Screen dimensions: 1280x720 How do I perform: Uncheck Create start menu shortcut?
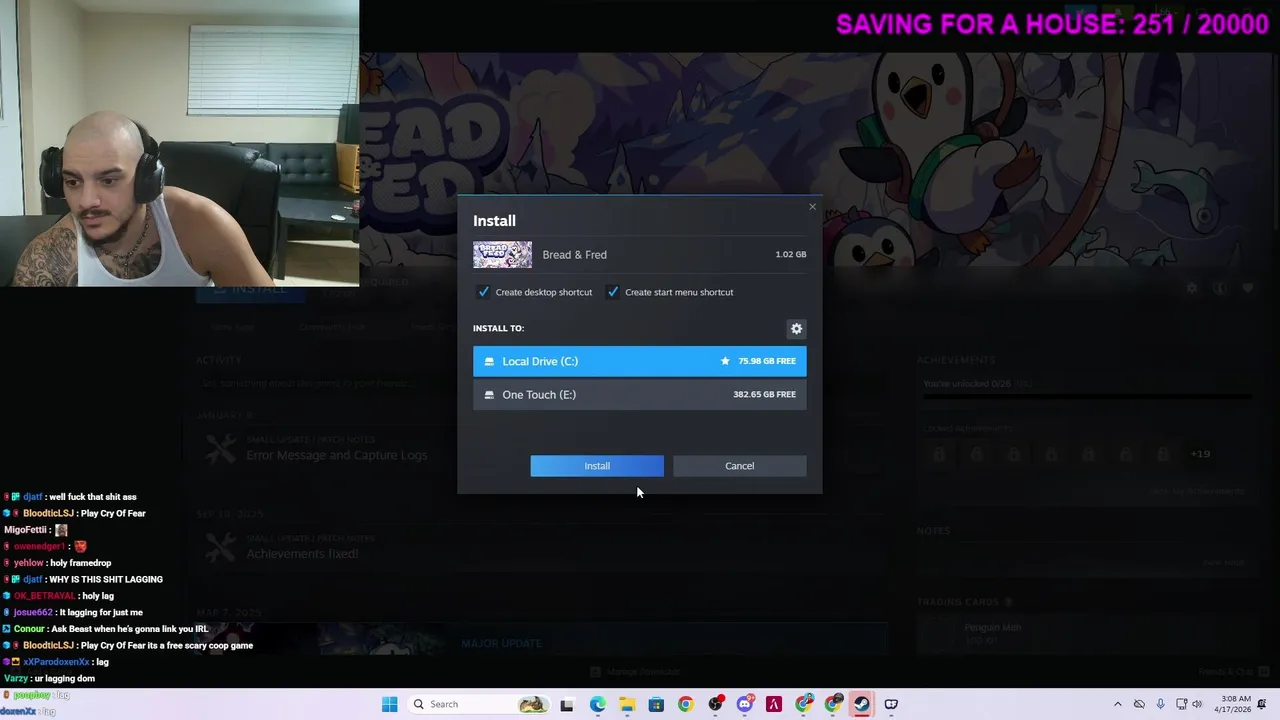[x=613, y=292]
